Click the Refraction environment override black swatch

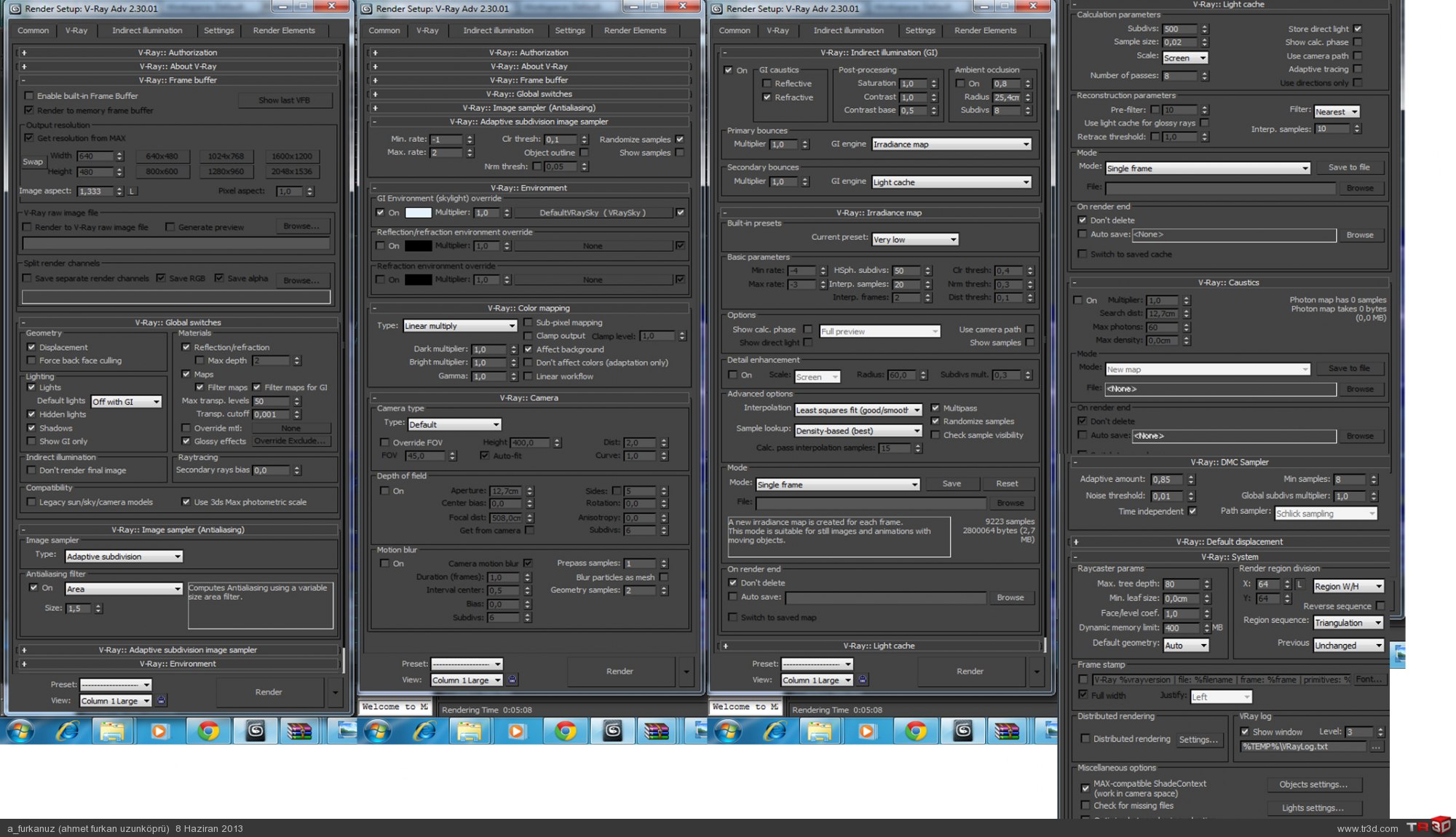point(418,279)
